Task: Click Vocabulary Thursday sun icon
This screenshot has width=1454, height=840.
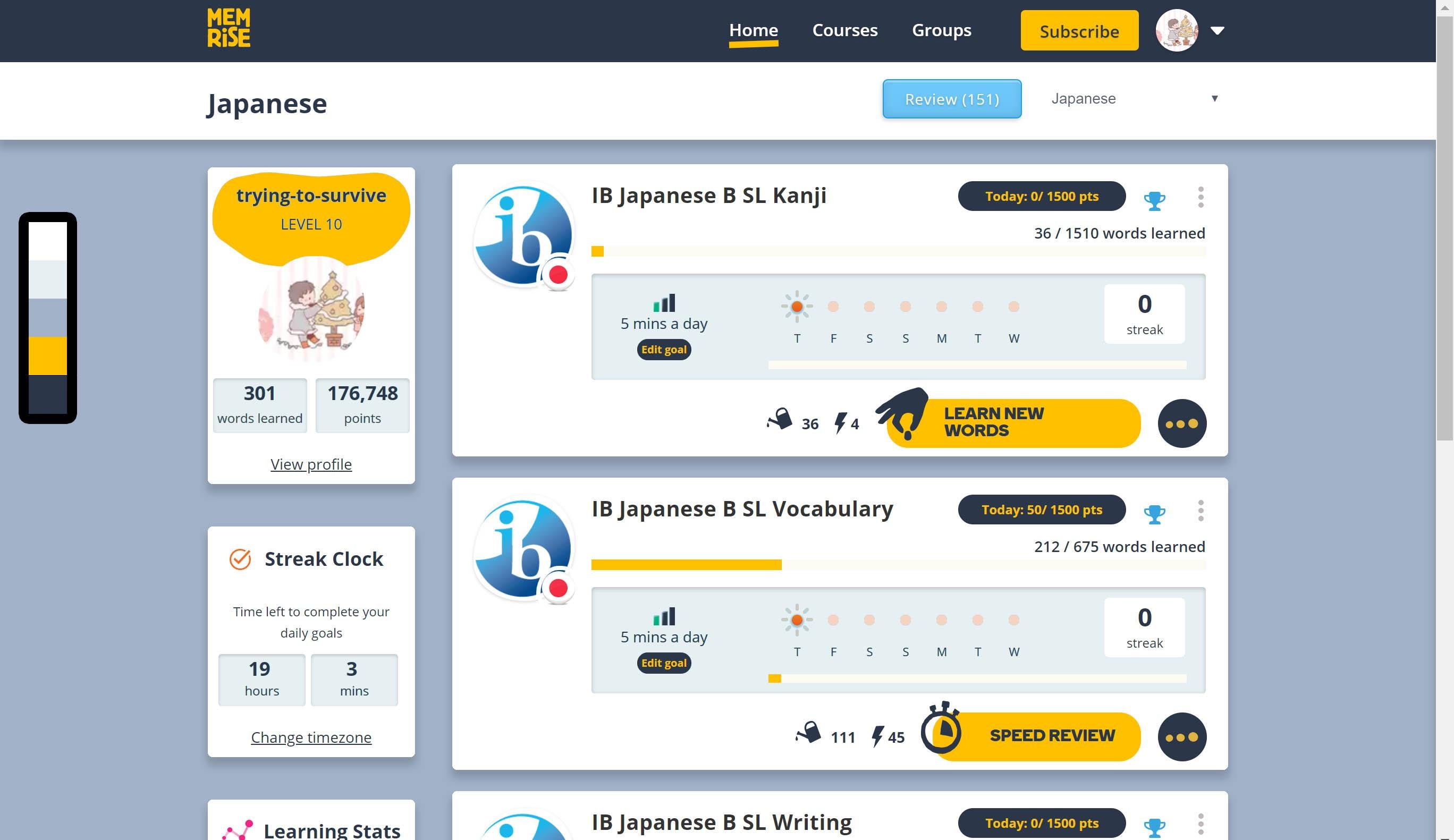Action: pyautogui.click(x=797, y=620)
